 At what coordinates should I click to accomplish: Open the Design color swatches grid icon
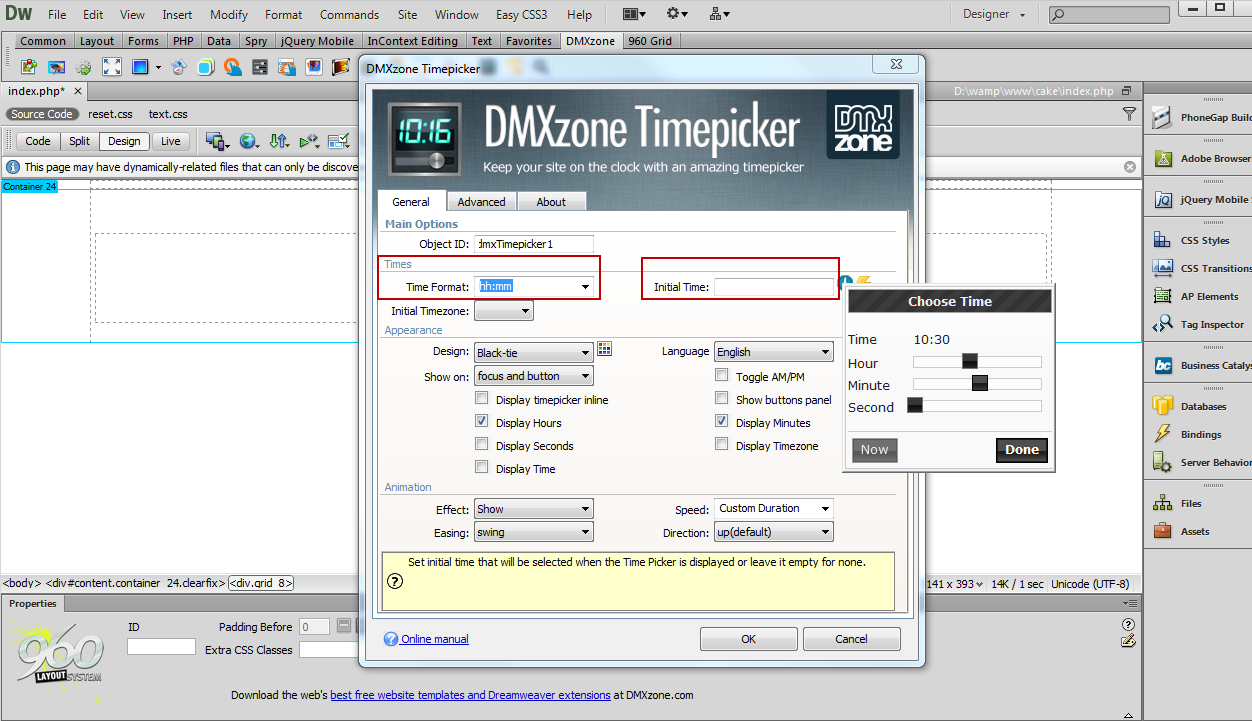(x=604, y=349)
